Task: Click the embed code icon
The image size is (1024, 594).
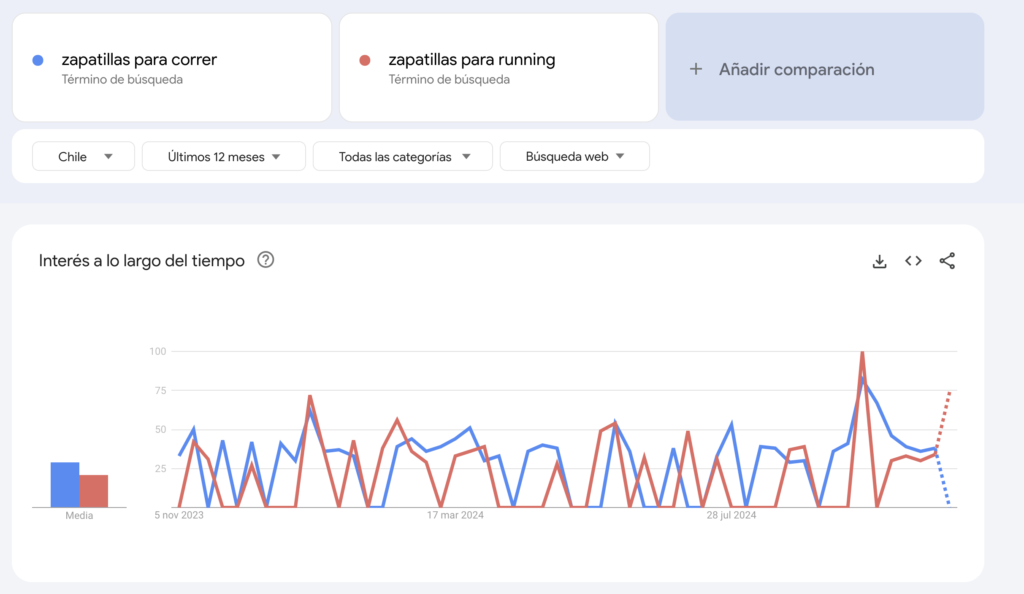Action: tap(913, 261)
